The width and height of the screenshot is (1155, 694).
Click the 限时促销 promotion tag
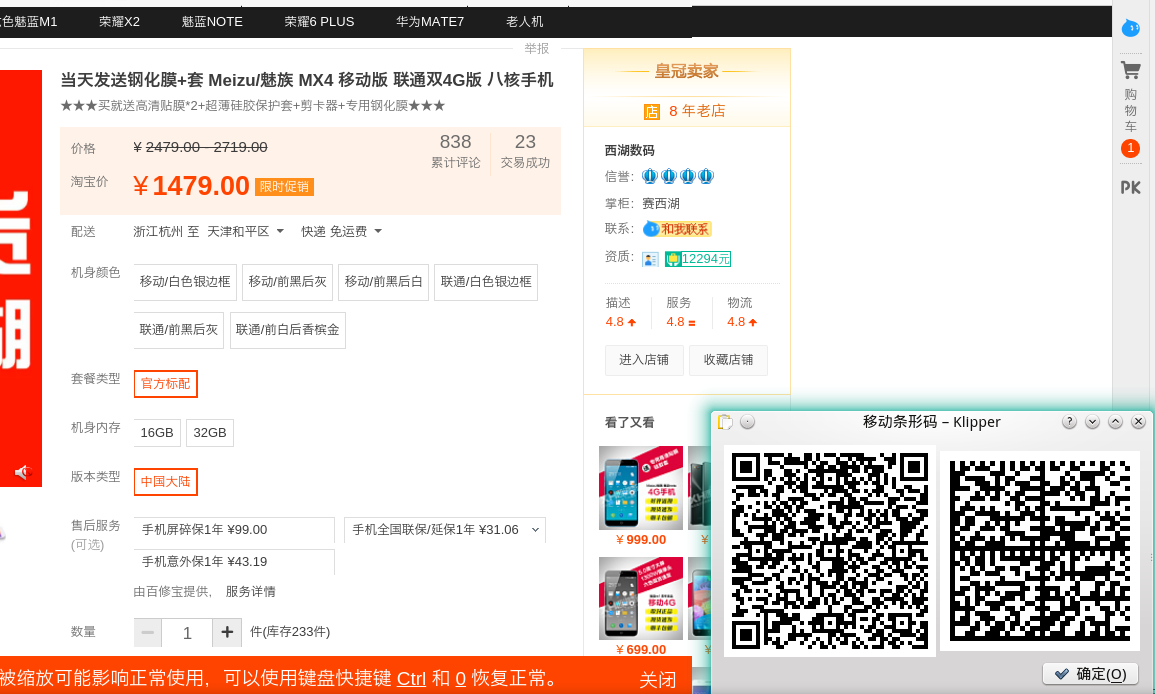(284, 187)
